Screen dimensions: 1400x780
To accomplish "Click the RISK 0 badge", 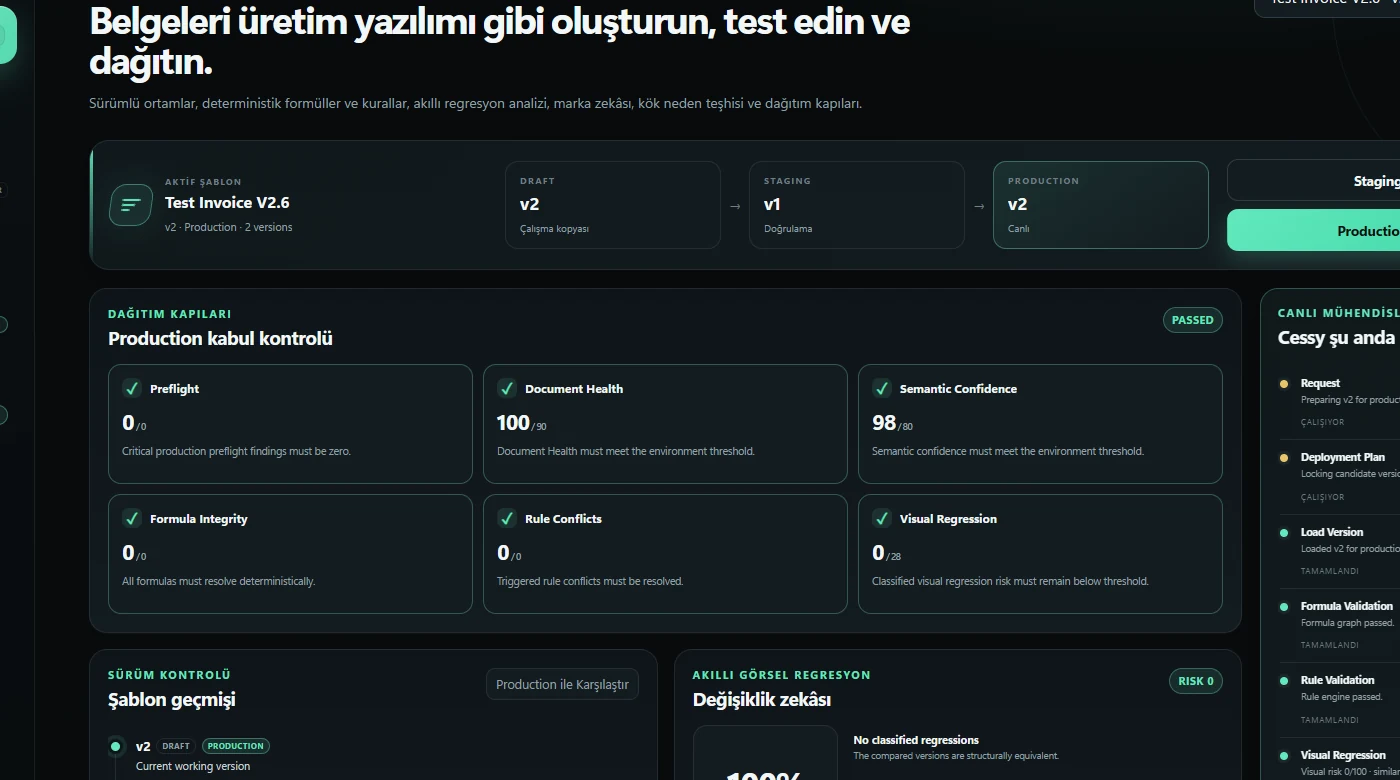I will 1196,681.
